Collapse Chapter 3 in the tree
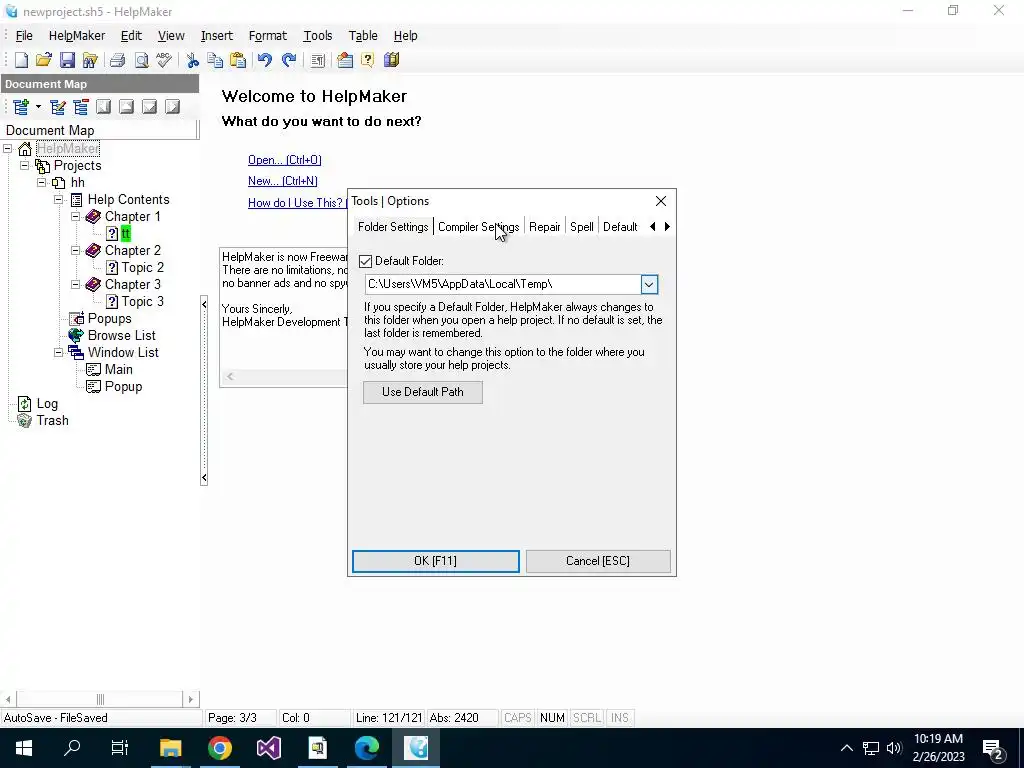 click(76, 284)
